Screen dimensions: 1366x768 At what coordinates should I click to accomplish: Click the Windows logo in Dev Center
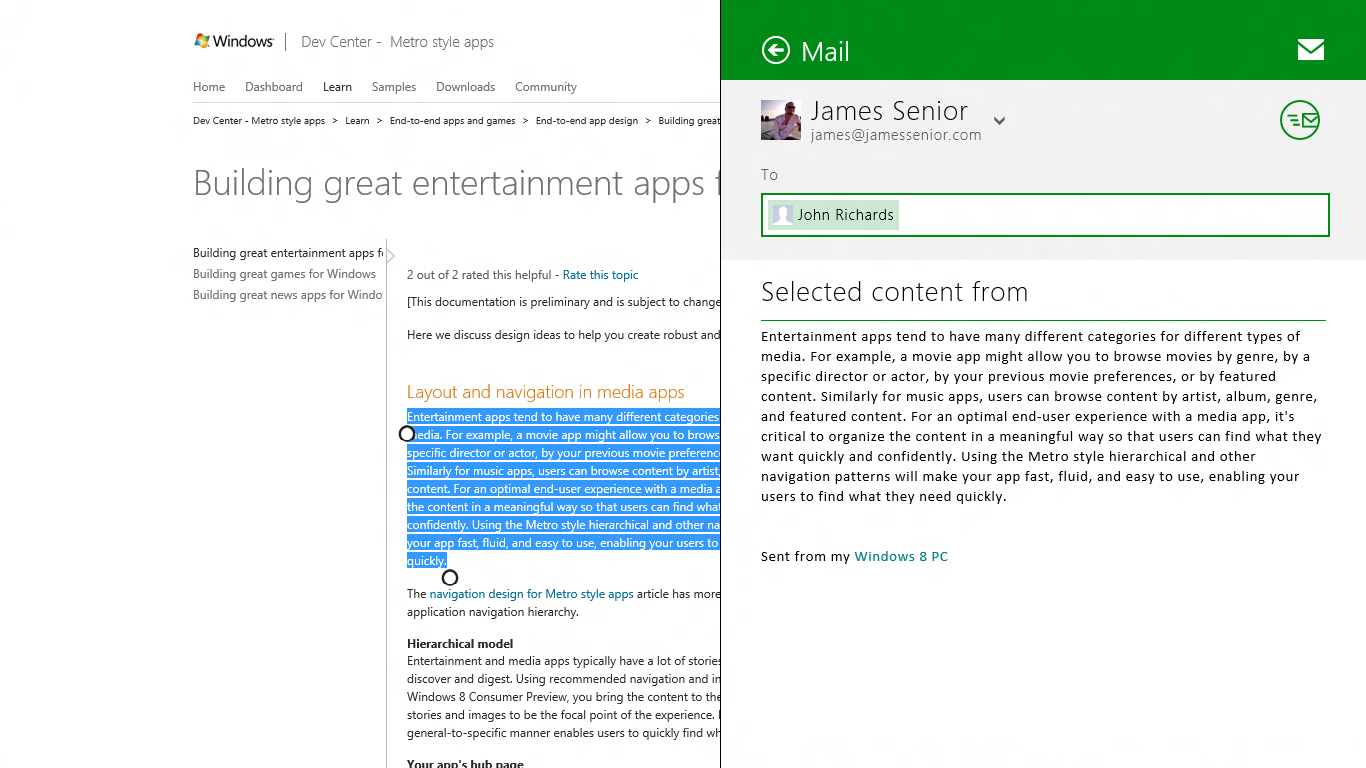[x=234, y=41]
